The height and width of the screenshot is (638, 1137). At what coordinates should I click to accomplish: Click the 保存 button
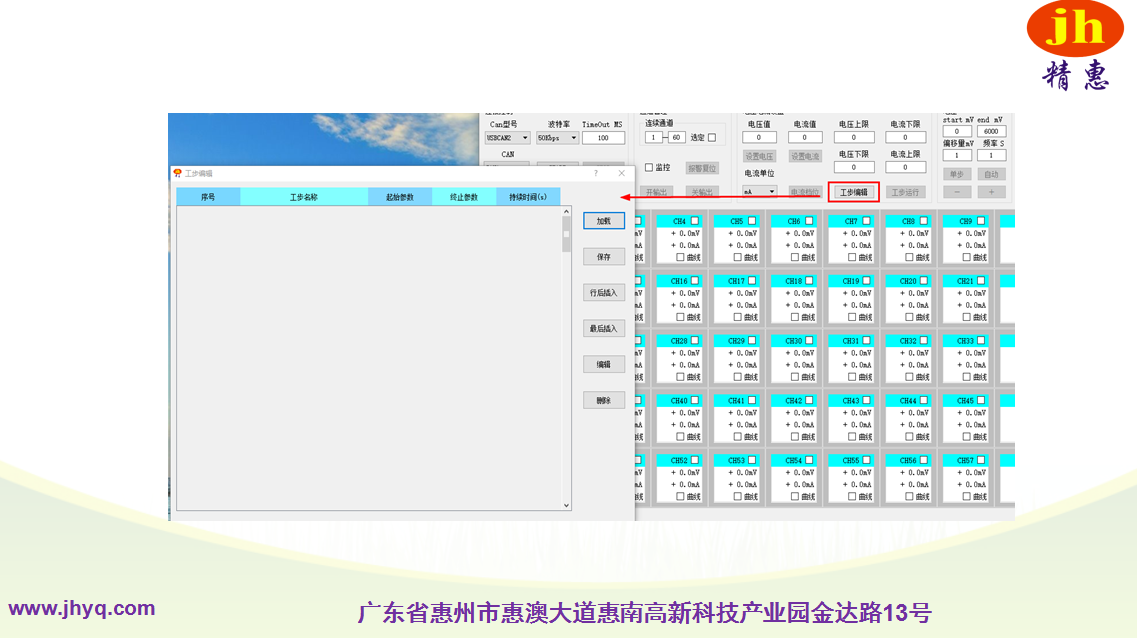604,257
